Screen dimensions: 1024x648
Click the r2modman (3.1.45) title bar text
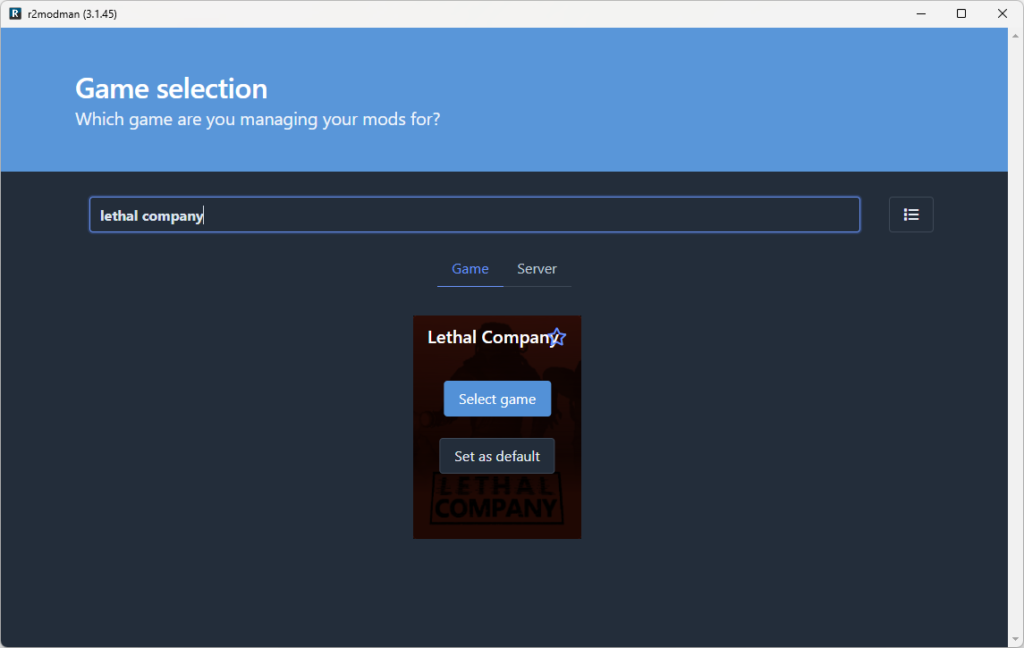67,14
